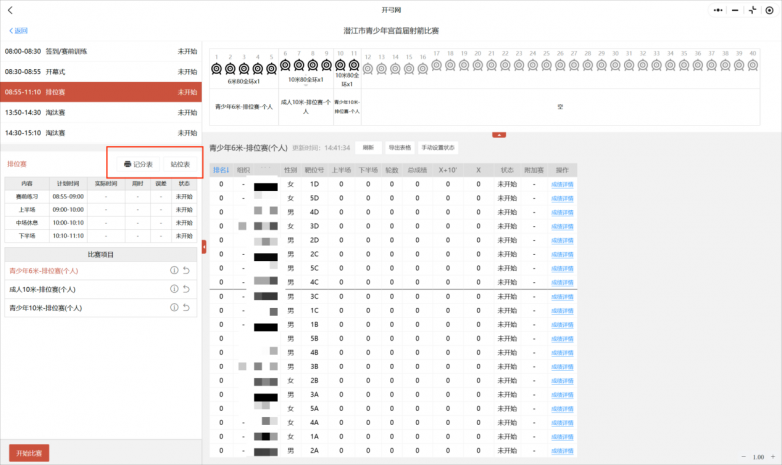The image size is (782, 465).
Task: Click the reset arrow for 青少年10米-排位赛(个人)
Action: (x=186, y=307)
